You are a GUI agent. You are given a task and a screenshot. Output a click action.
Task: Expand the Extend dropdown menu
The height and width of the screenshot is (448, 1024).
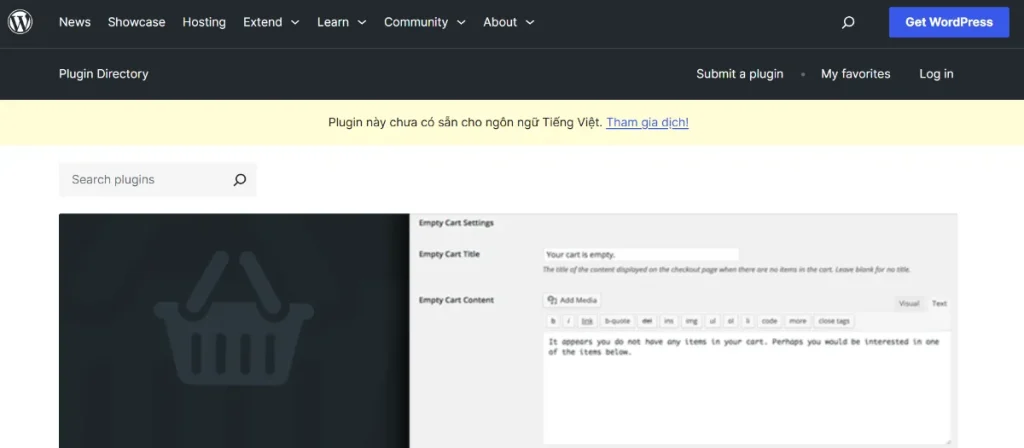tap(271, 22)
